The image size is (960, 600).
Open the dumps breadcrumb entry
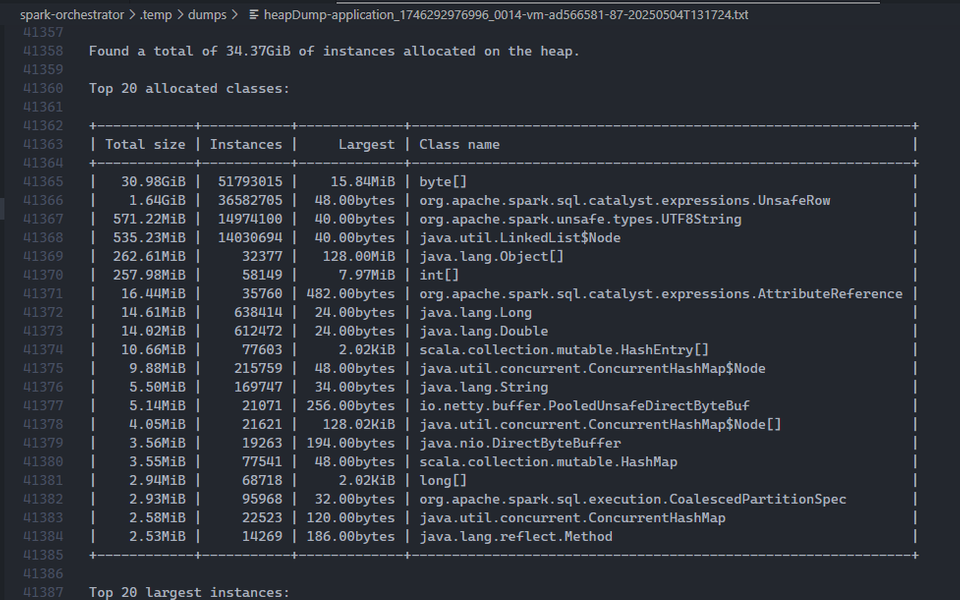[x=209, y=15]
